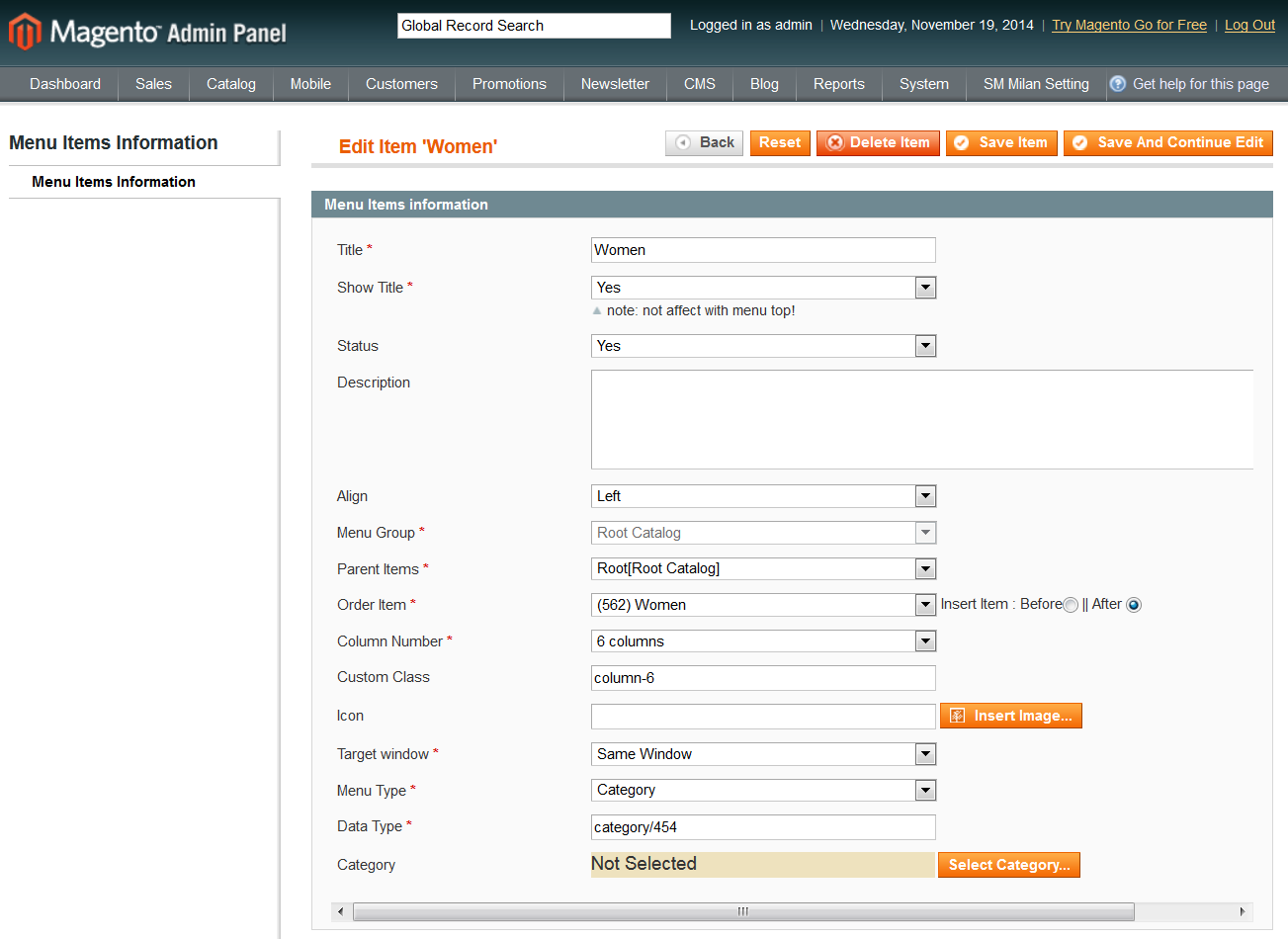Screen dimensions: 1288x939
Task: Delete the item with Delete Item button
Action: click(878, 143)
